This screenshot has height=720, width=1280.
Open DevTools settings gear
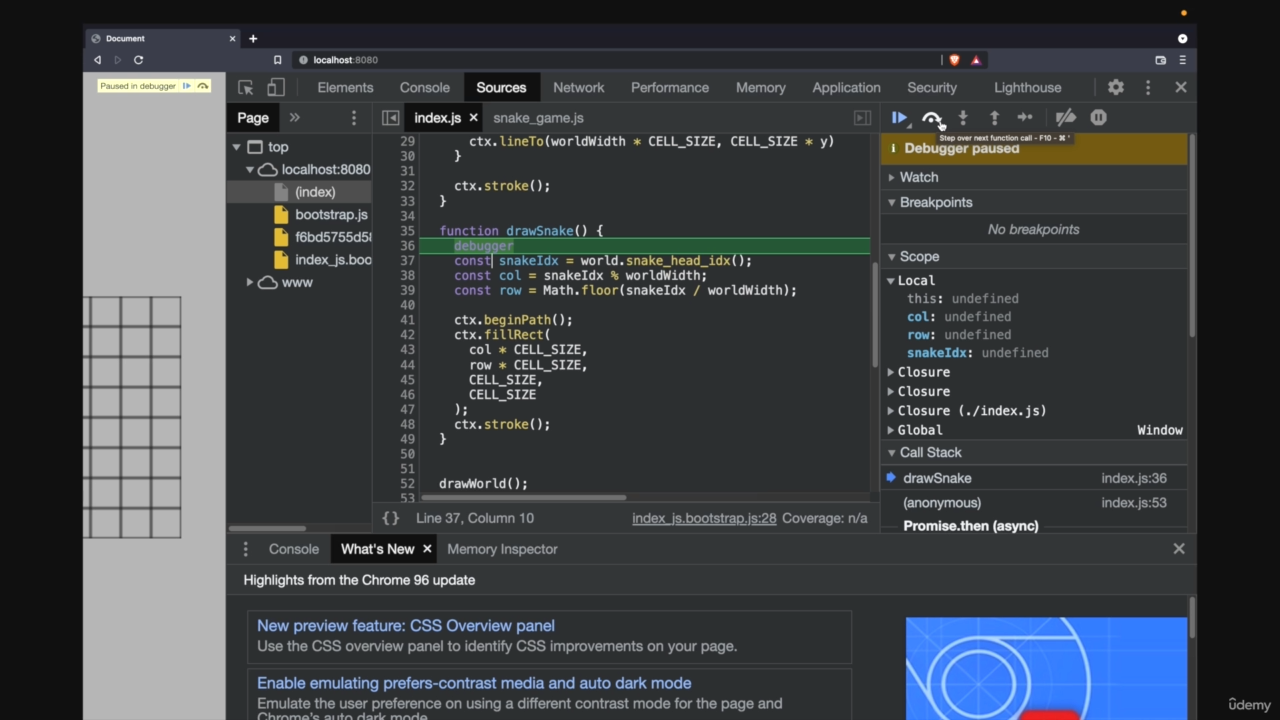[1116, 88]
